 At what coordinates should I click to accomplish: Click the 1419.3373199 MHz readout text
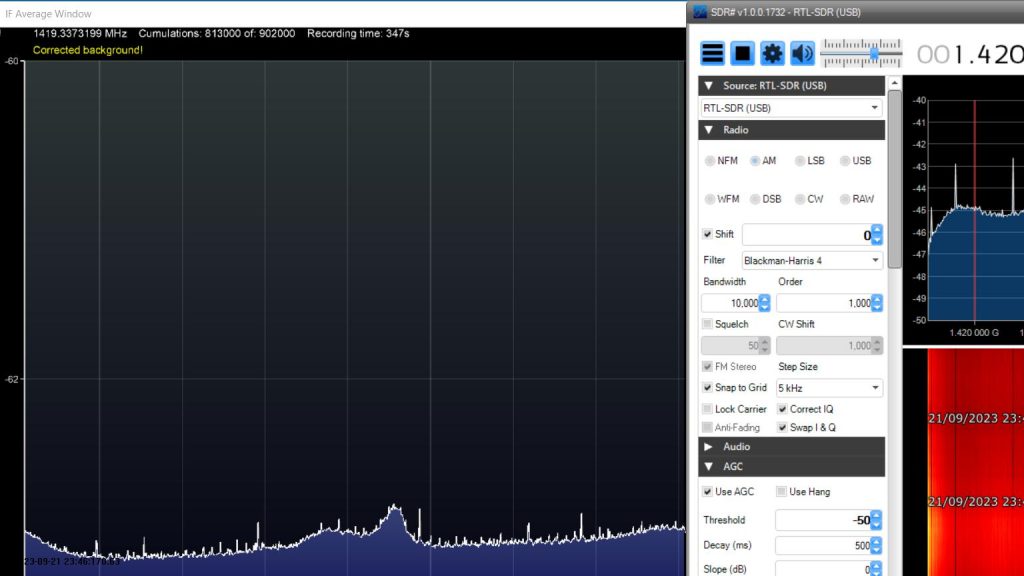(x=80, y=33)
